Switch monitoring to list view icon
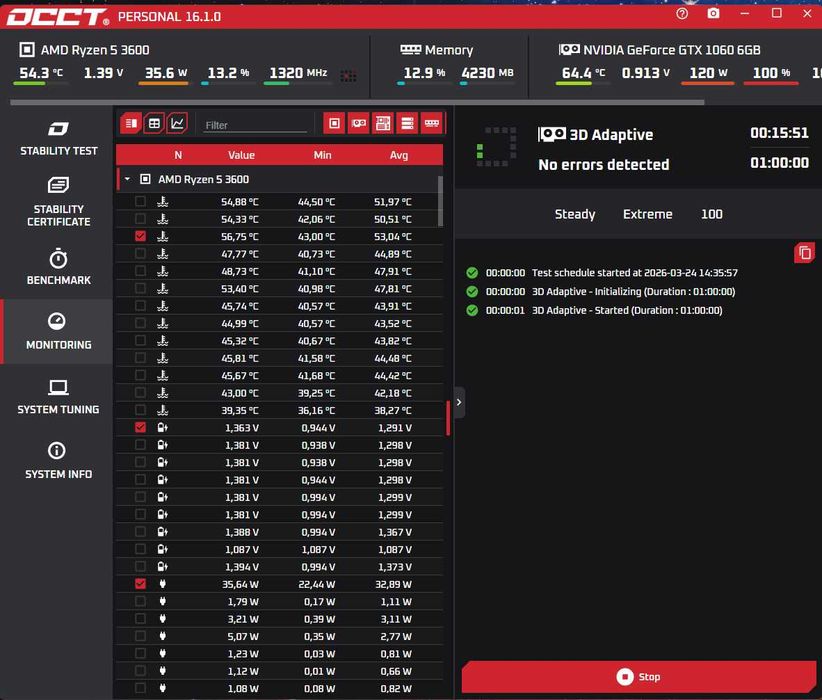The height and width of the screenshot is (700, 822). pos(131,124)
